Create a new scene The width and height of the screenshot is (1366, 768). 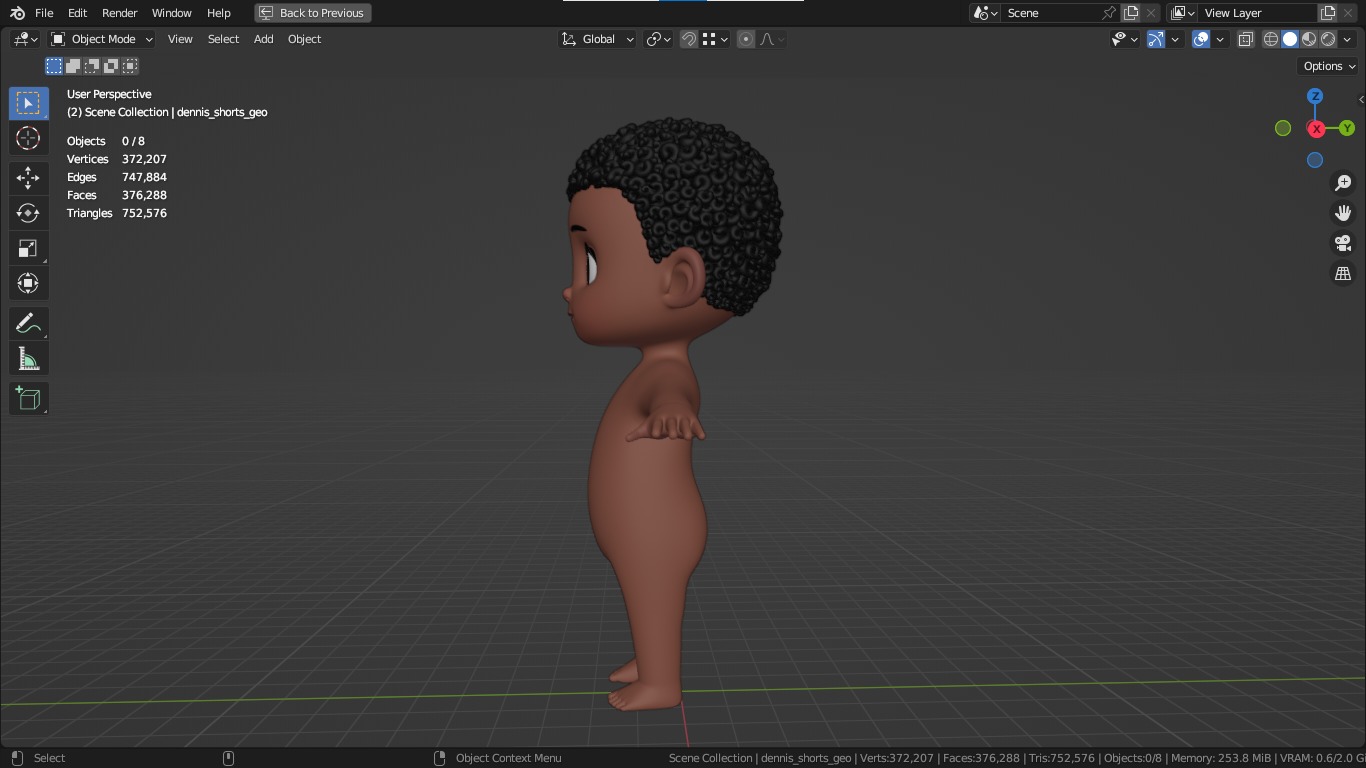pos(1131,13)
